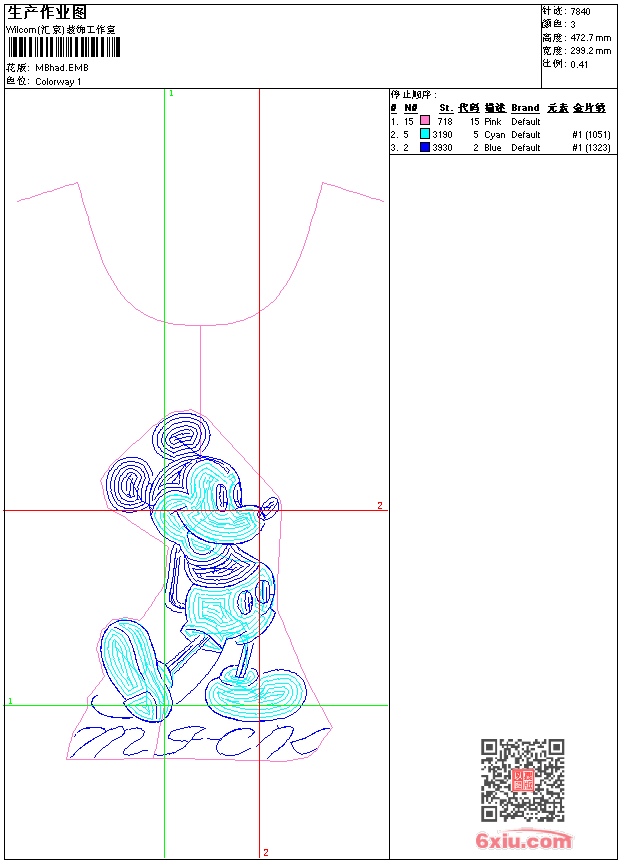Click the red guide label 2 at bottom
620x860 pixels.
click(266, 852)
